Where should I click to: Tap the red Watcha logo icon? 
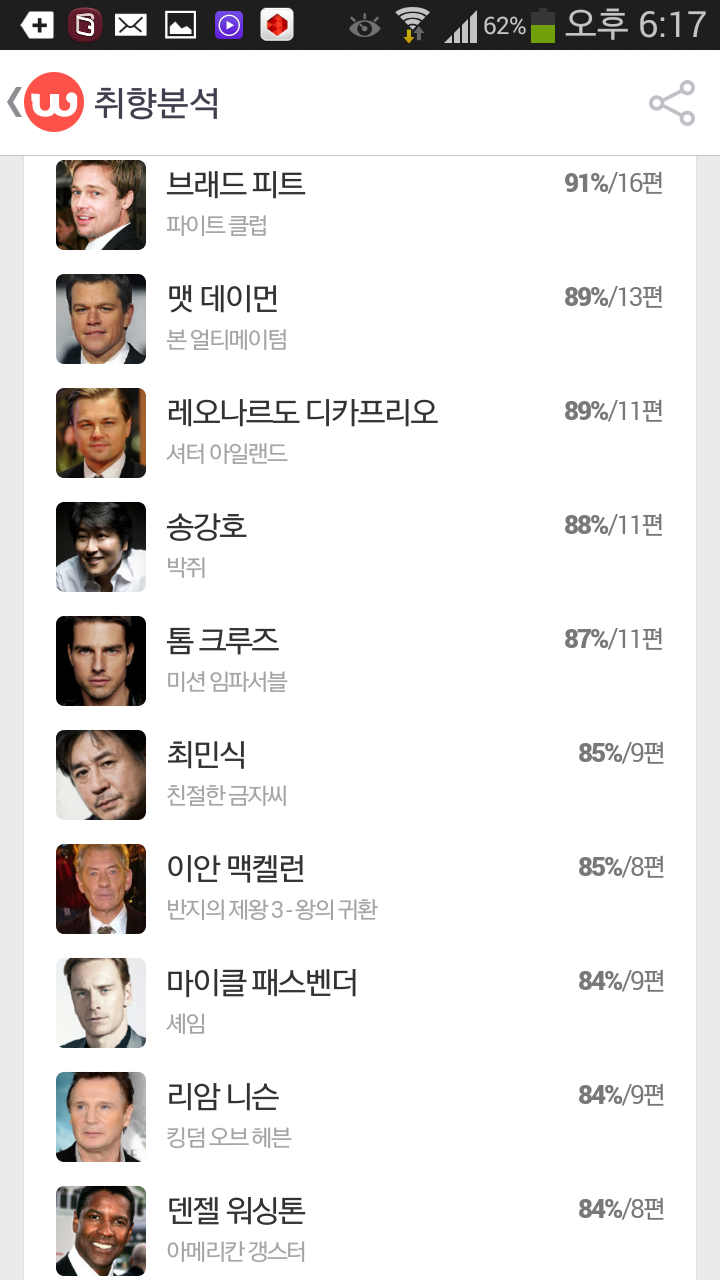[x=54, y=102]
